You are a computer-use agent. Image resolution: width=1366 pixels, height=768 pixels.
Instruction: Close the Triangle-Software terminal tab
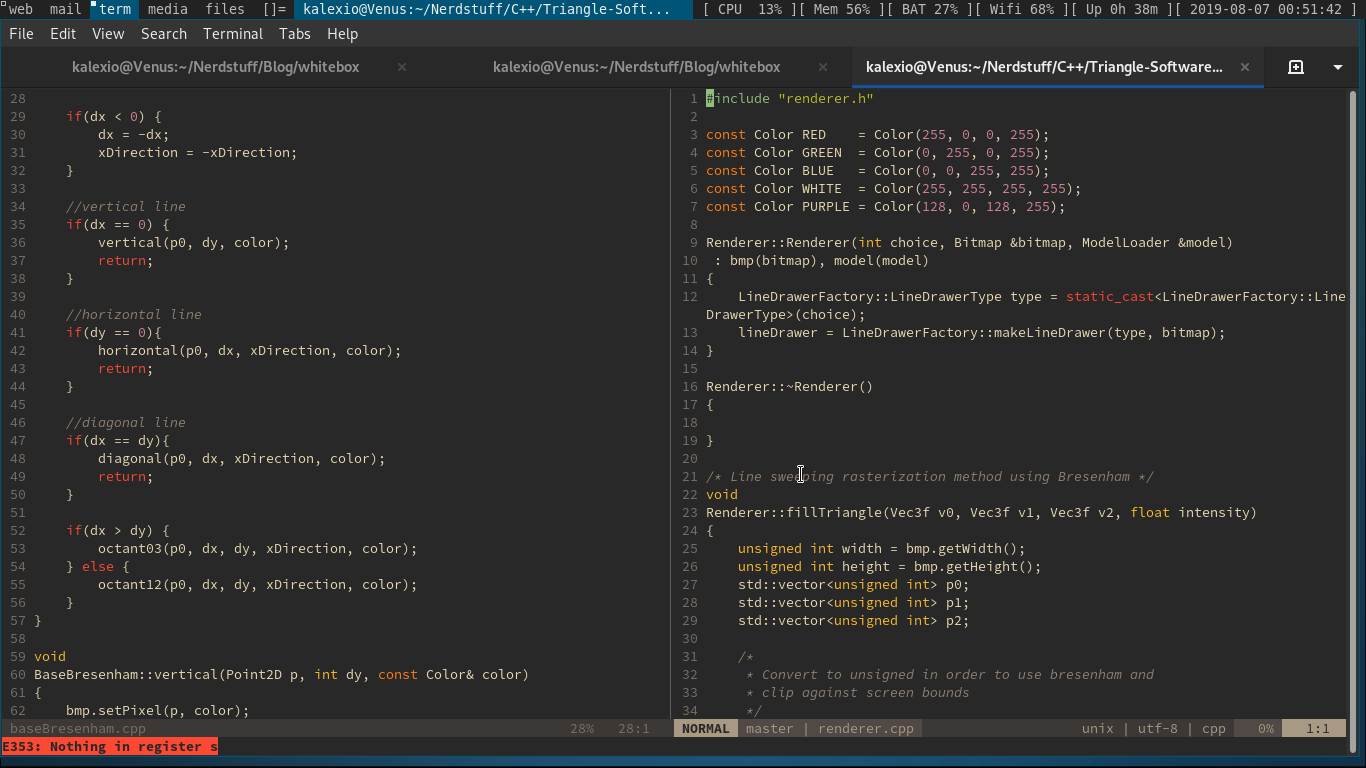(x=1245, y=67)
